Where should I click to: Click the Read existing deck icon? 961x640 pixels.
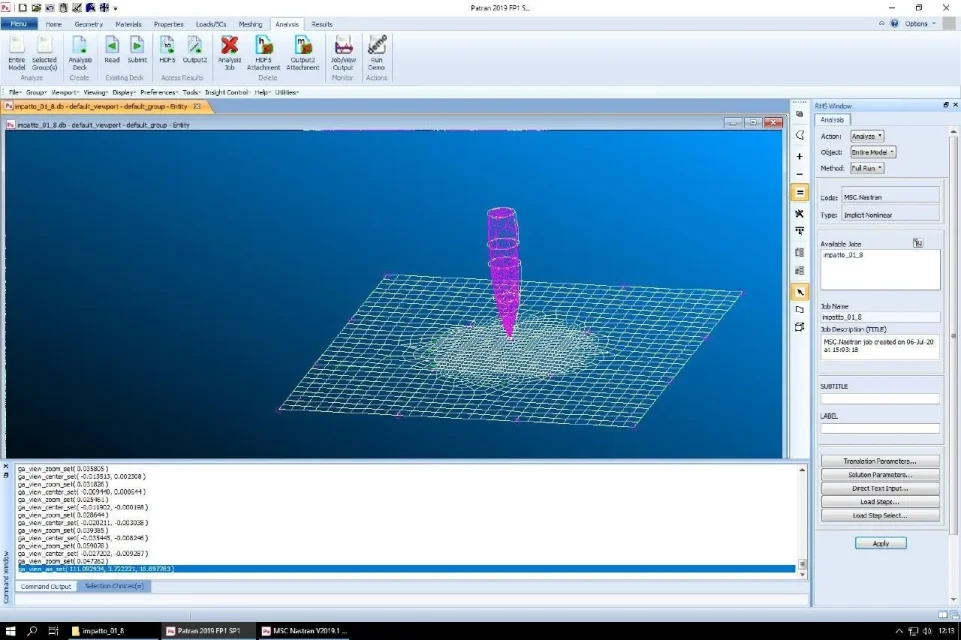112,47
